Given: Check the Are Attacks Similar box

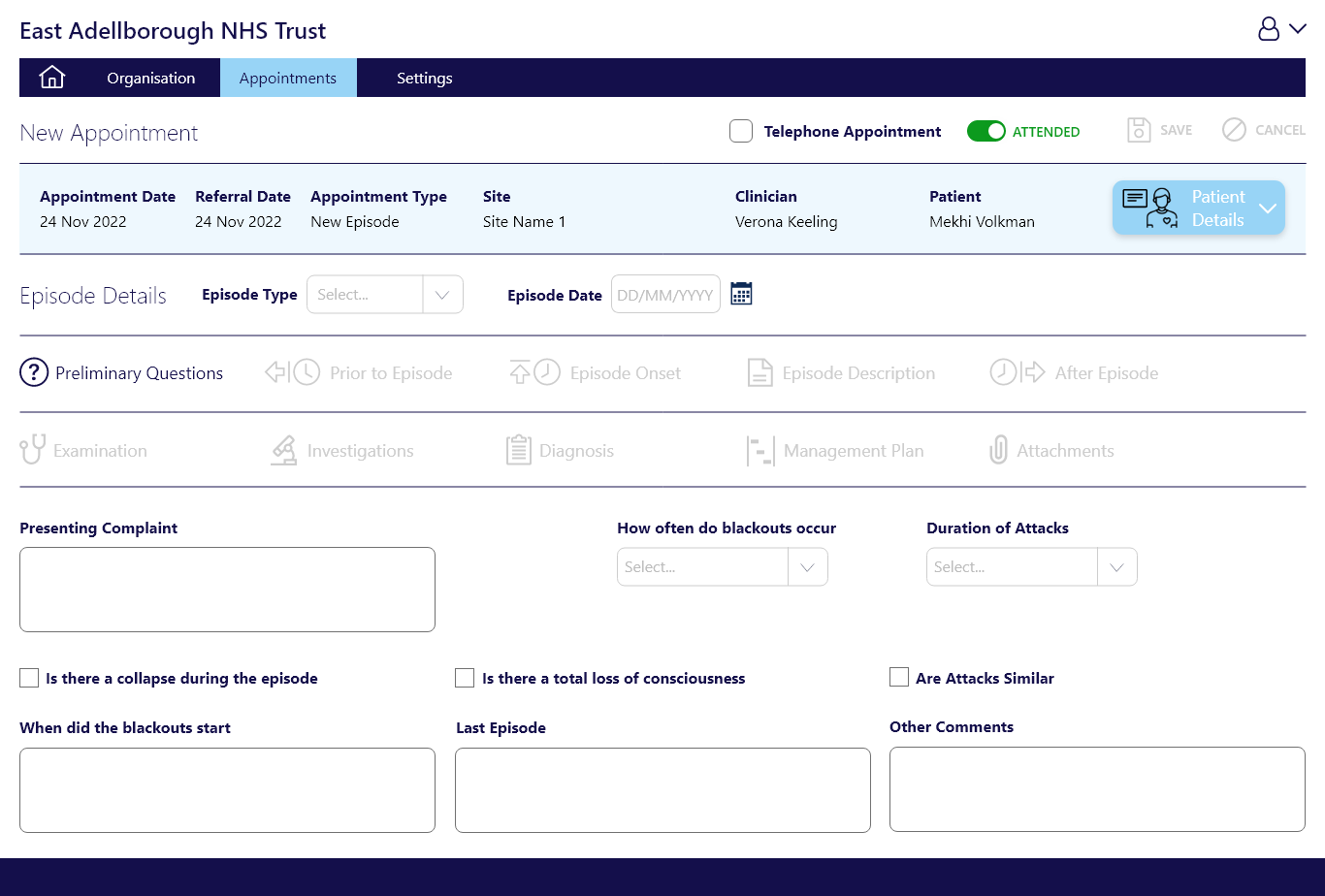Looking at the screenshot, I should [899, 678].
